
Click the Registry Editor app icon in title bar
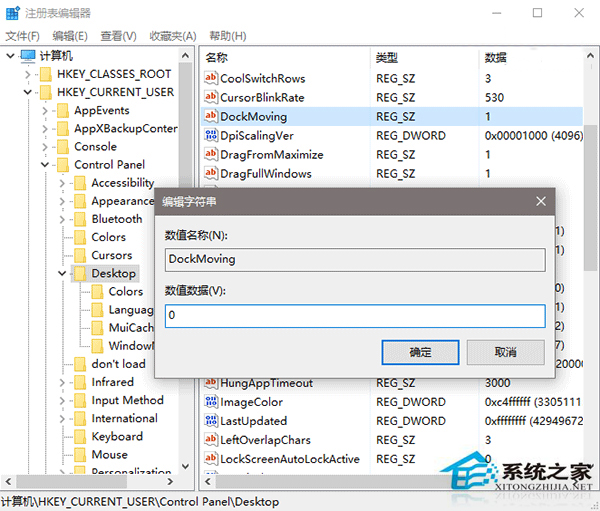(13, 13)
